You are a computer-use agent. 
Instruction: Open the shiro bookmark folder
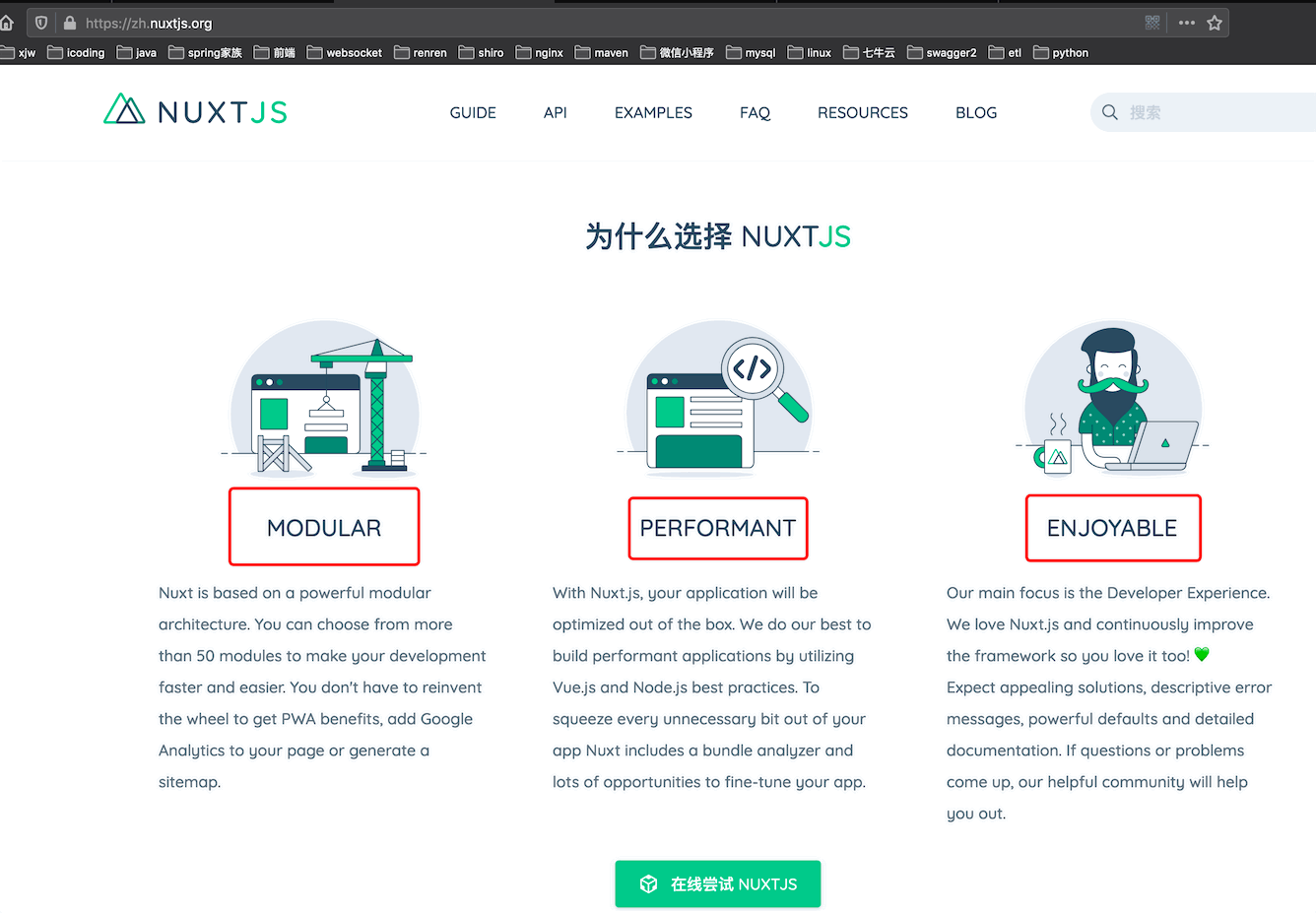tap(481, 53)
